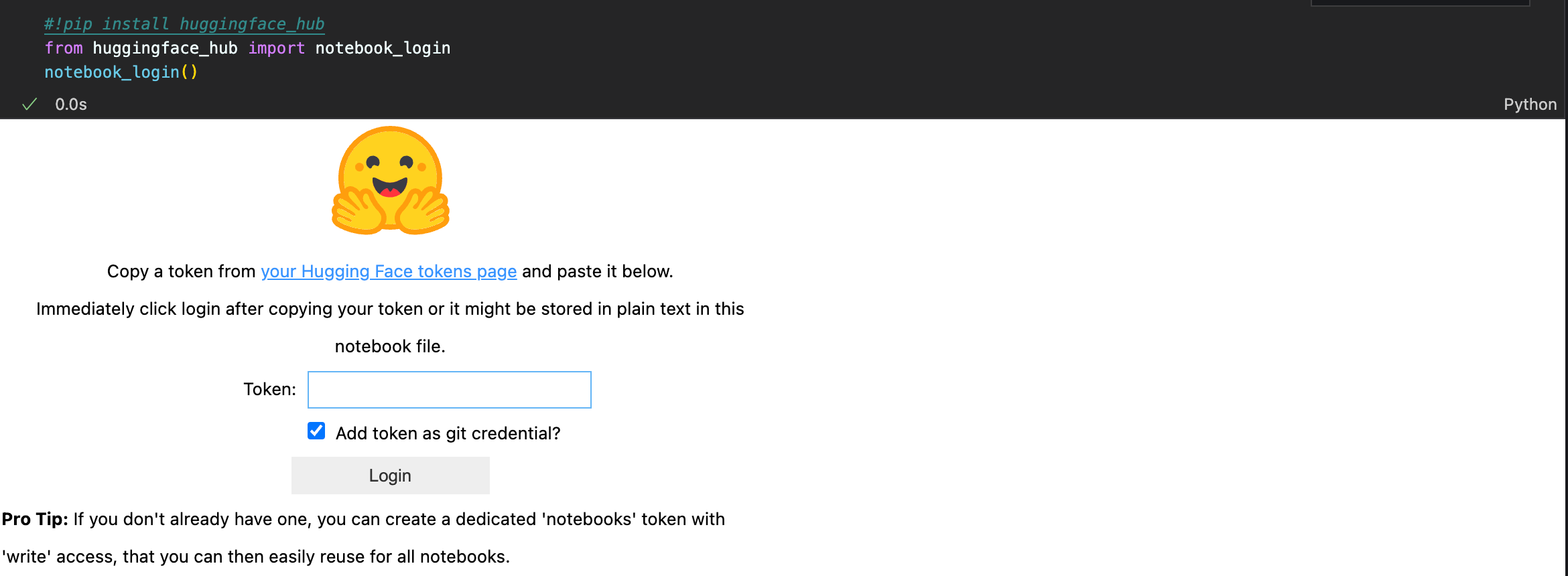Click the 'Add token as git credential?' label
The height and width of the screenshot is (576, 1568).
[x=448, y=433]
